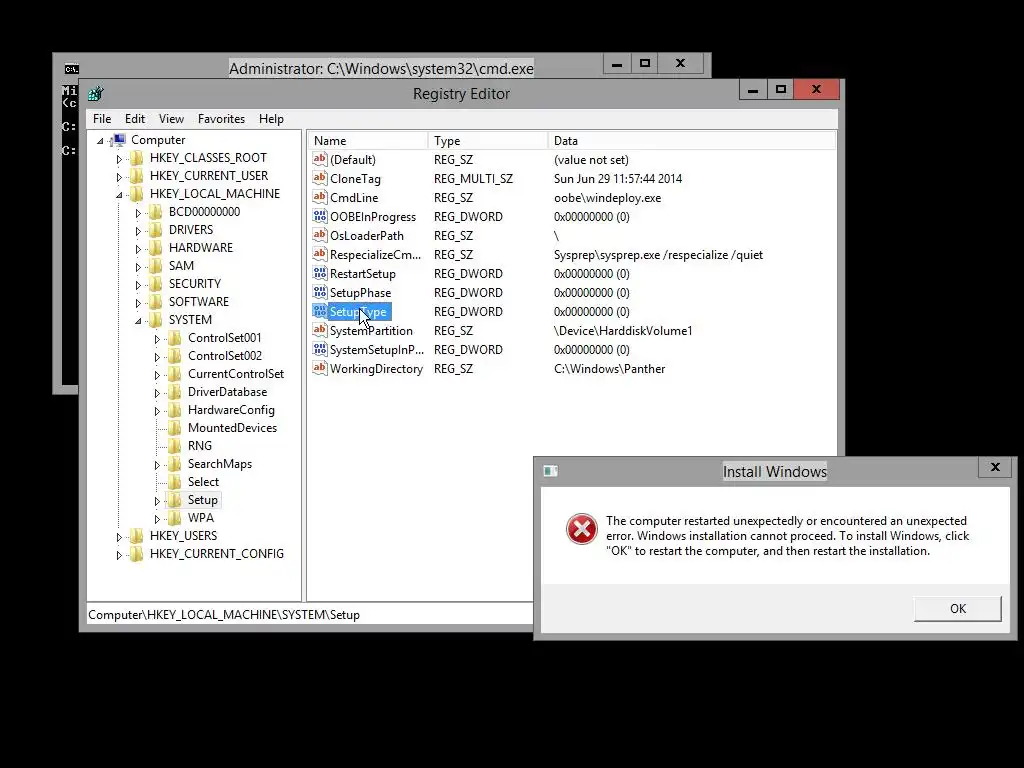Click the cmd.exe window icon
This screenshot has height=768, width=1024.
click(x=72, y=69)
